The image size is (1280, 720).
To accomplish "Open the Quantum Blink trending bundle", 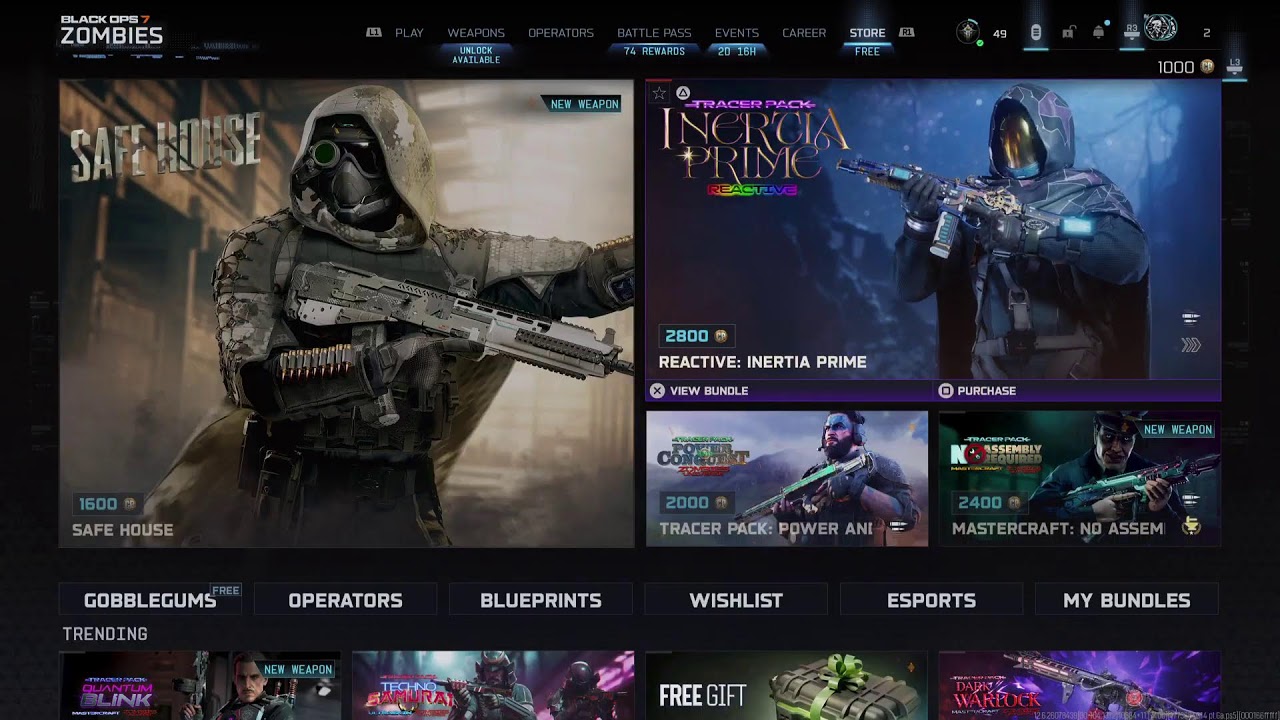I will pos(200,685).
